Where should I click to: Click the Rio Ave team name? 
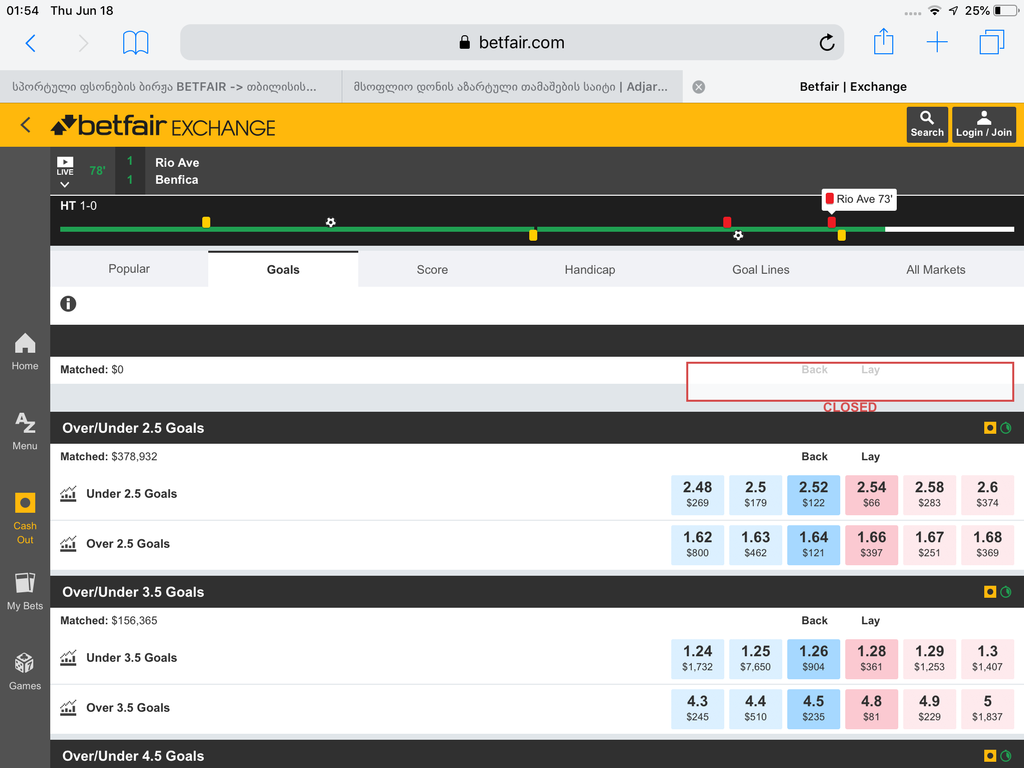click(x=177, y=163)
